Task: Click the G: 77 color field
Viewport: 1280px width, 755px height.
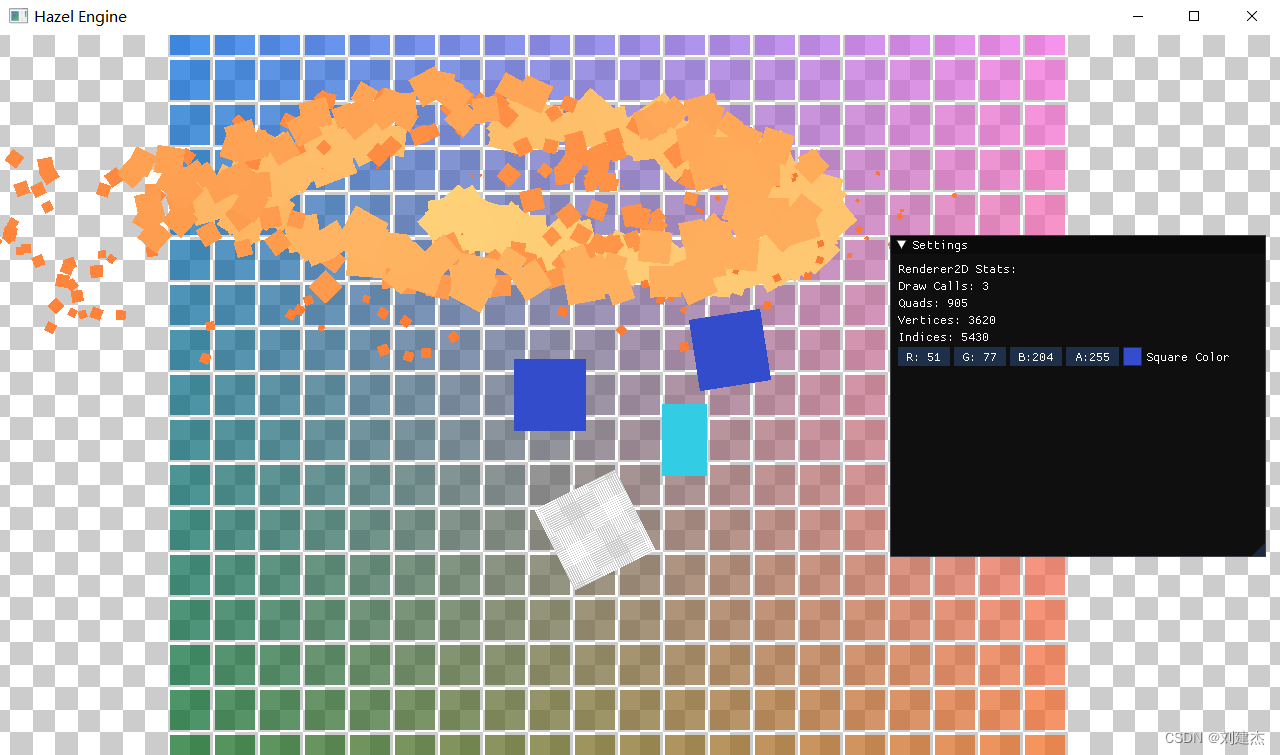Action: click(x=980, y=357)
